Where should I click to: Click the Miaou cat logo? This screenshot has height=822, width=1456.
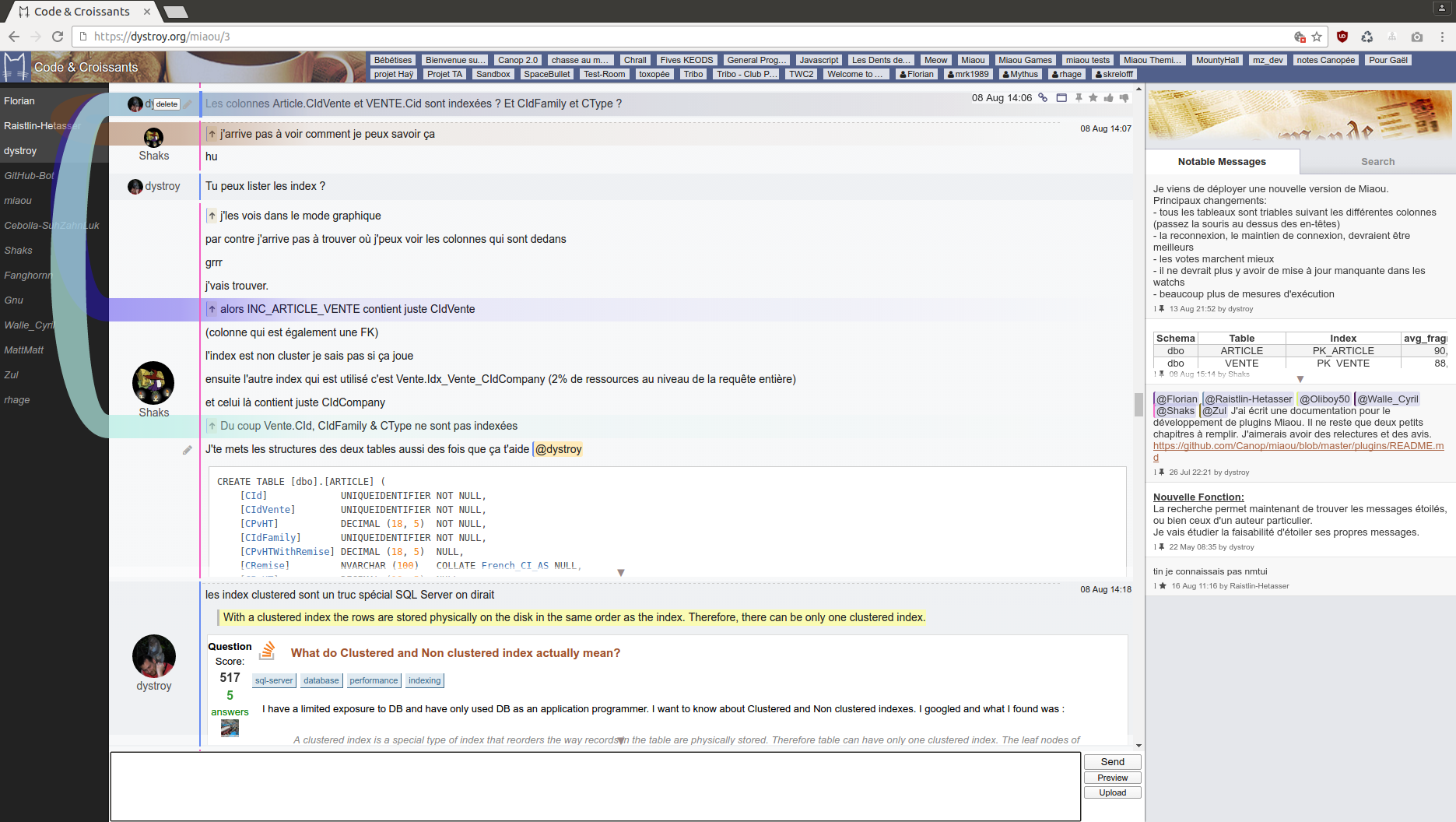tap(15, 67)
